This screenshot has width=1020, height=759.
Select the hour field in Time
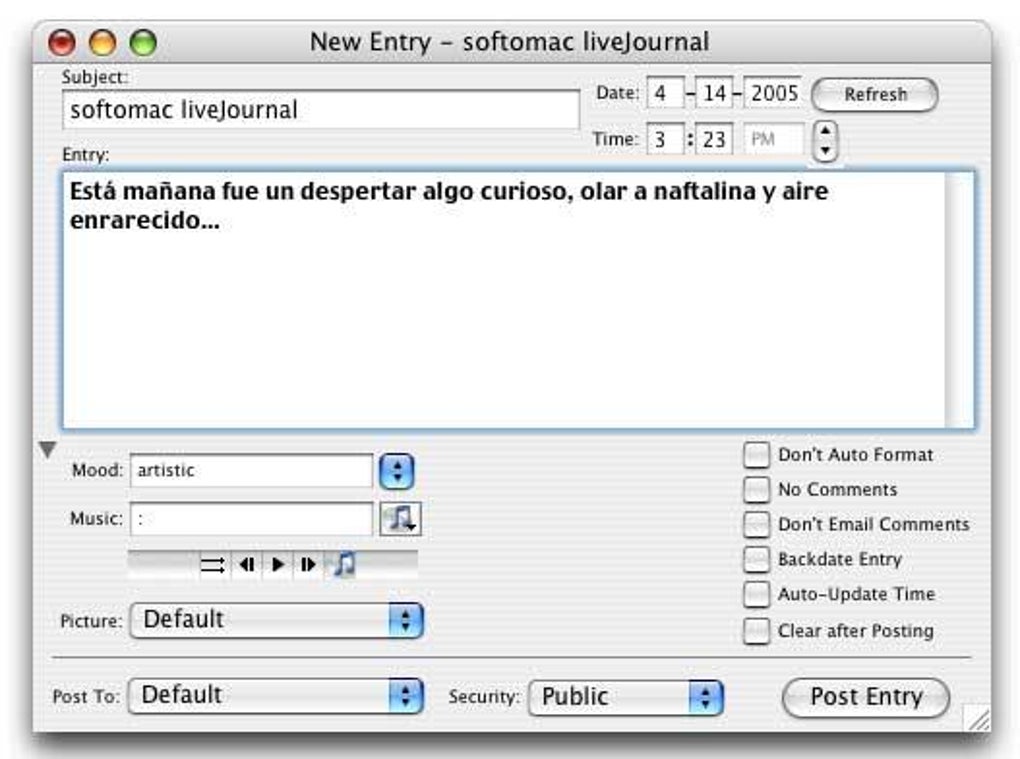pyautogui.click(x=665, y=139)
